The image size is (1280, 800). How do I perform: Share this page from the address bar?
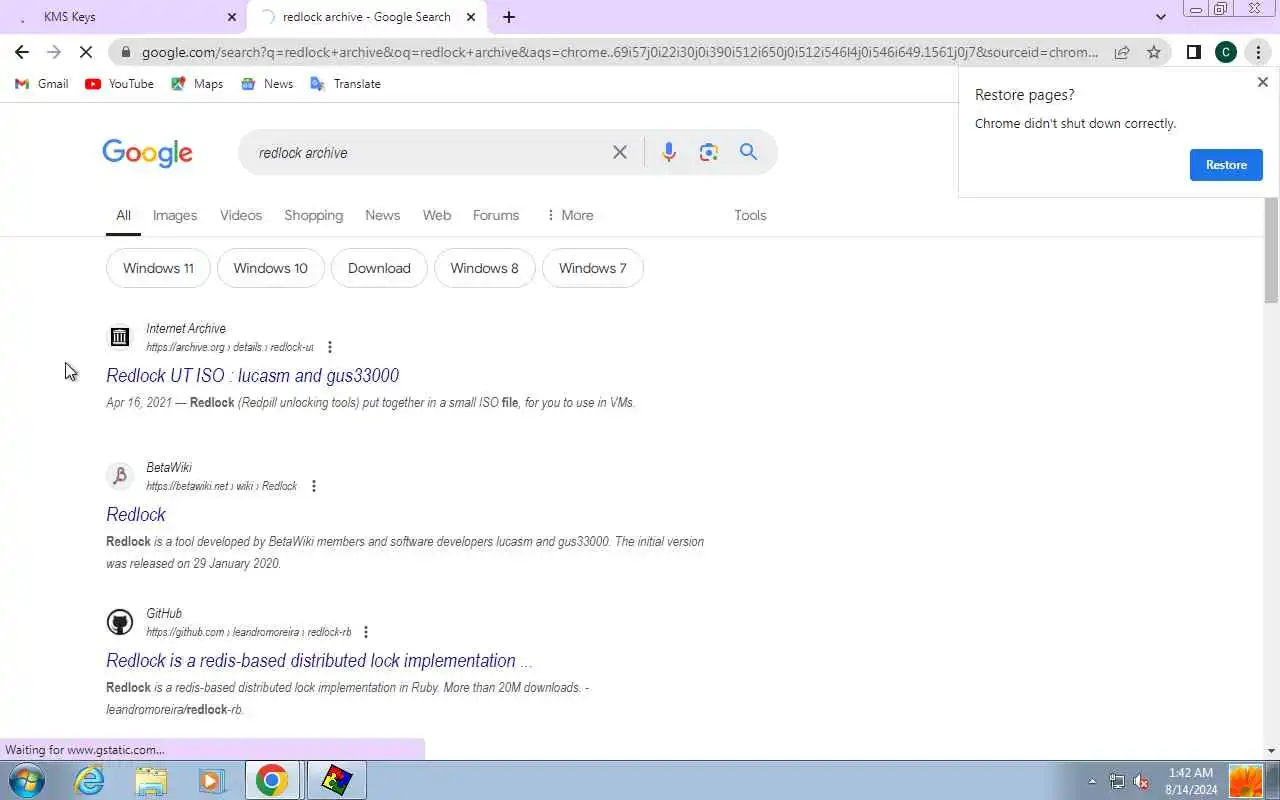click(1122, 52)
